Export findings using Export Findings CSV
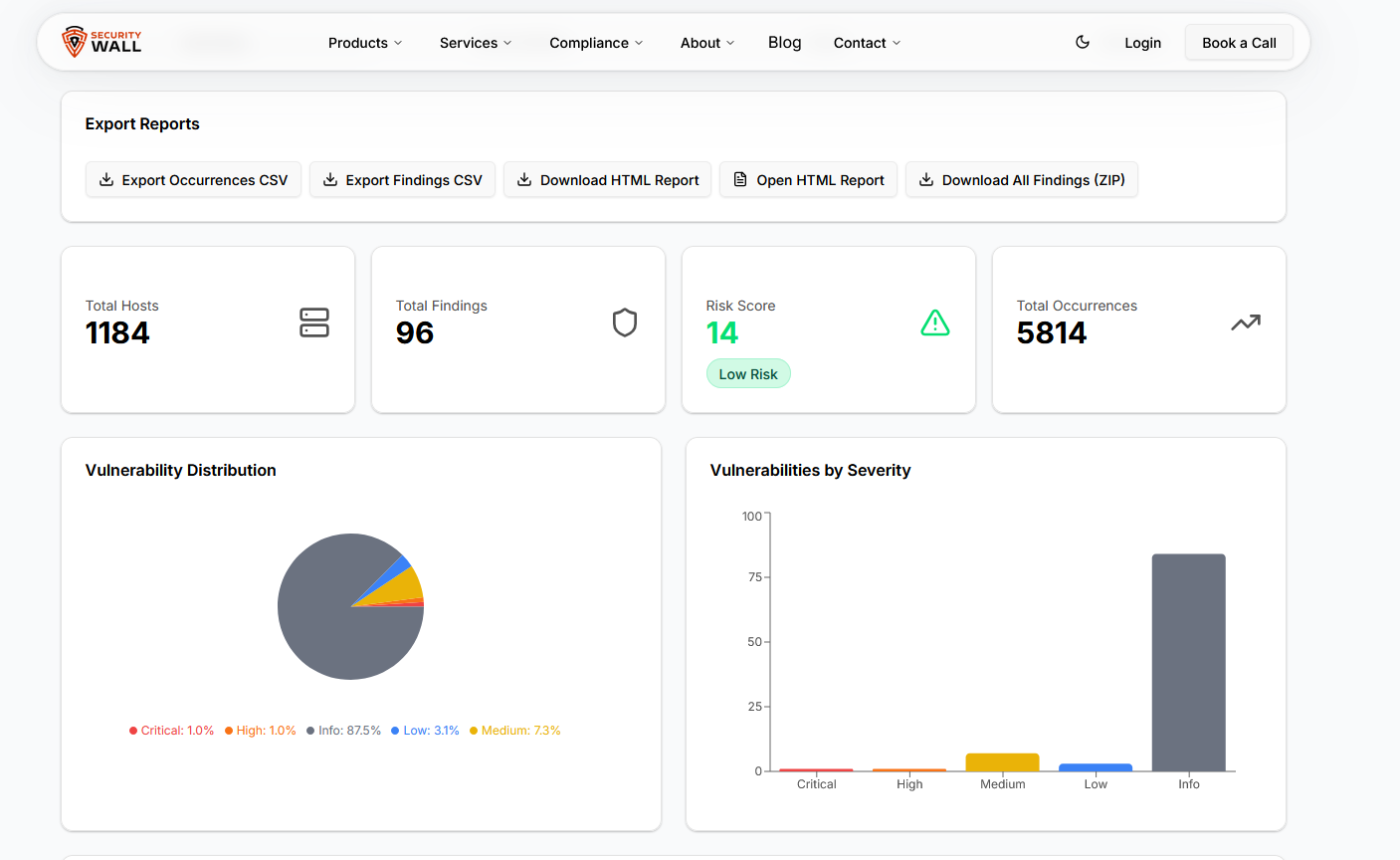1400x860 pixels. 402,180
